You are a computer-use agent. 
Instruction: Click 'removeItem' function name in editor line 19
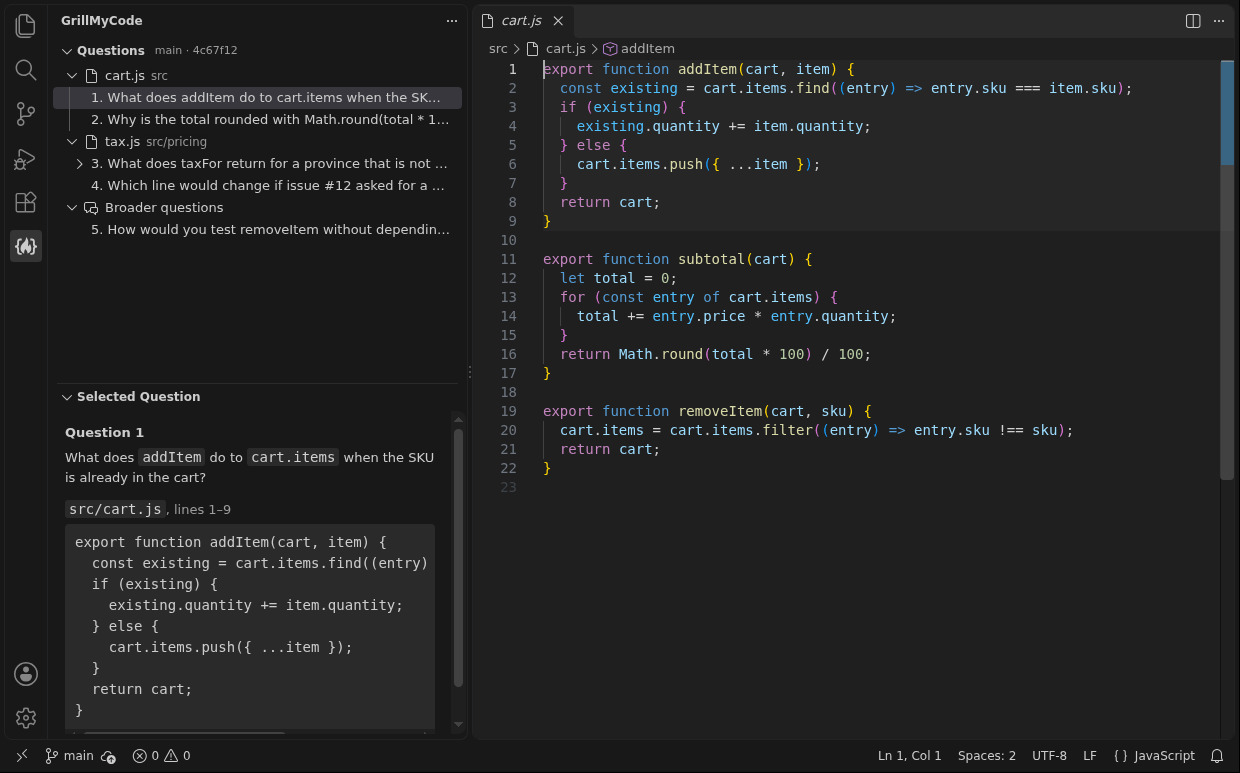pos(720,411)
